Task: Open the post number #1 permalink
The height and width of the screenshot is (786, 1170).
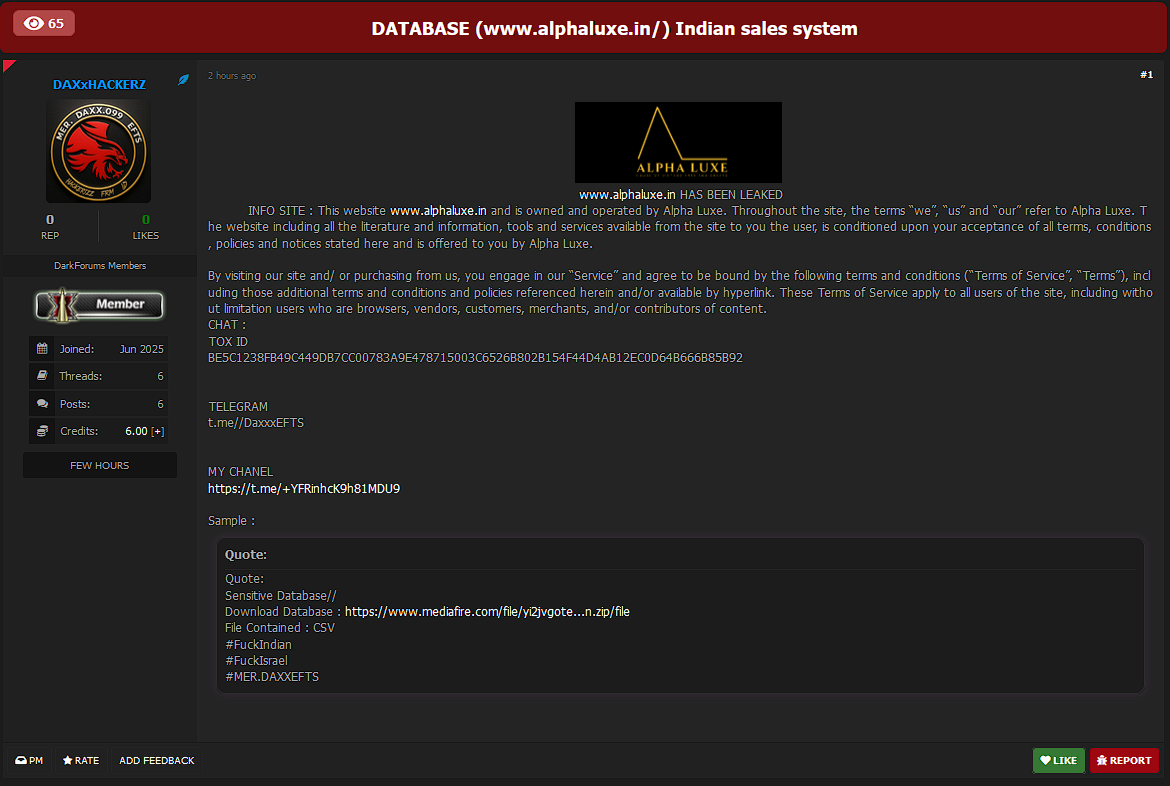Action: (x=1146, y=75)
